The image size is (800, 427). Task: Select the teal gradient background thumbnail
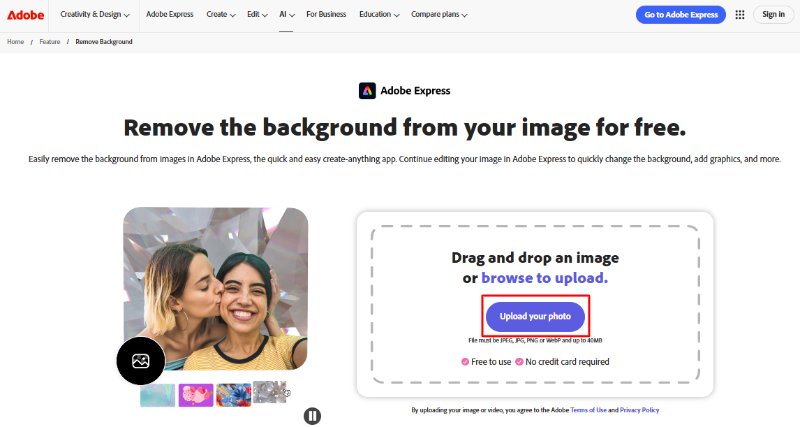coord(158,395)
